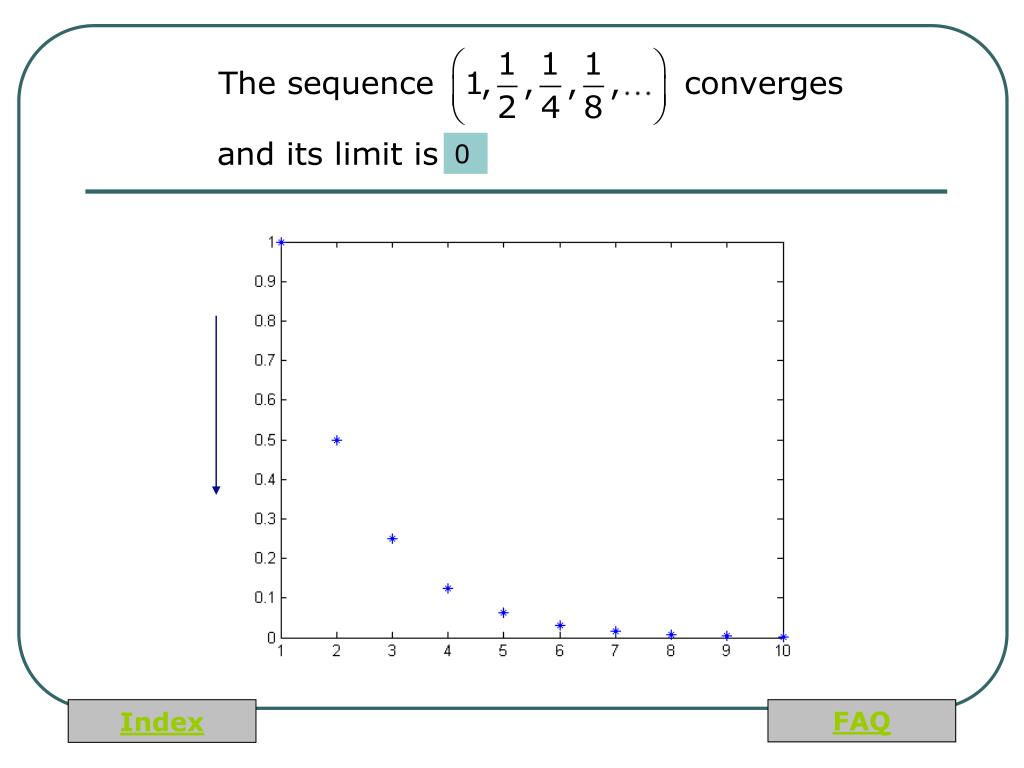This screenshot has height=768, width=1024.
Task: Click the horizontal divider line under the heading
Action: [x=516, y=191]
